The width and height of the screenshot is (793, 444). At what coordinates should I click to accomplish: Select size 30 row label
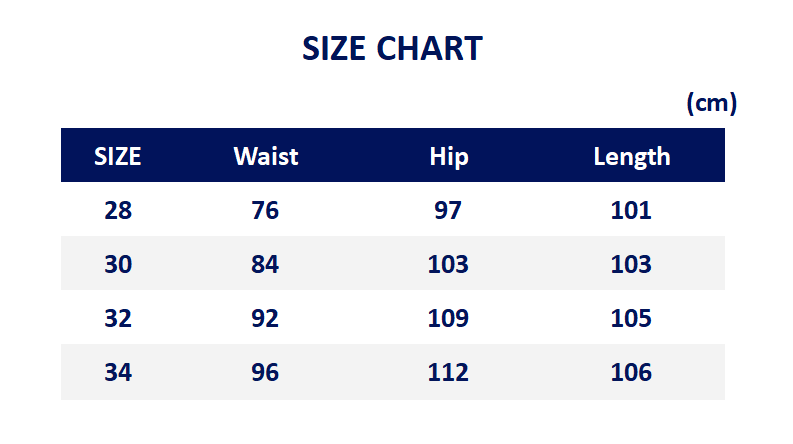(x=118, y=264)
